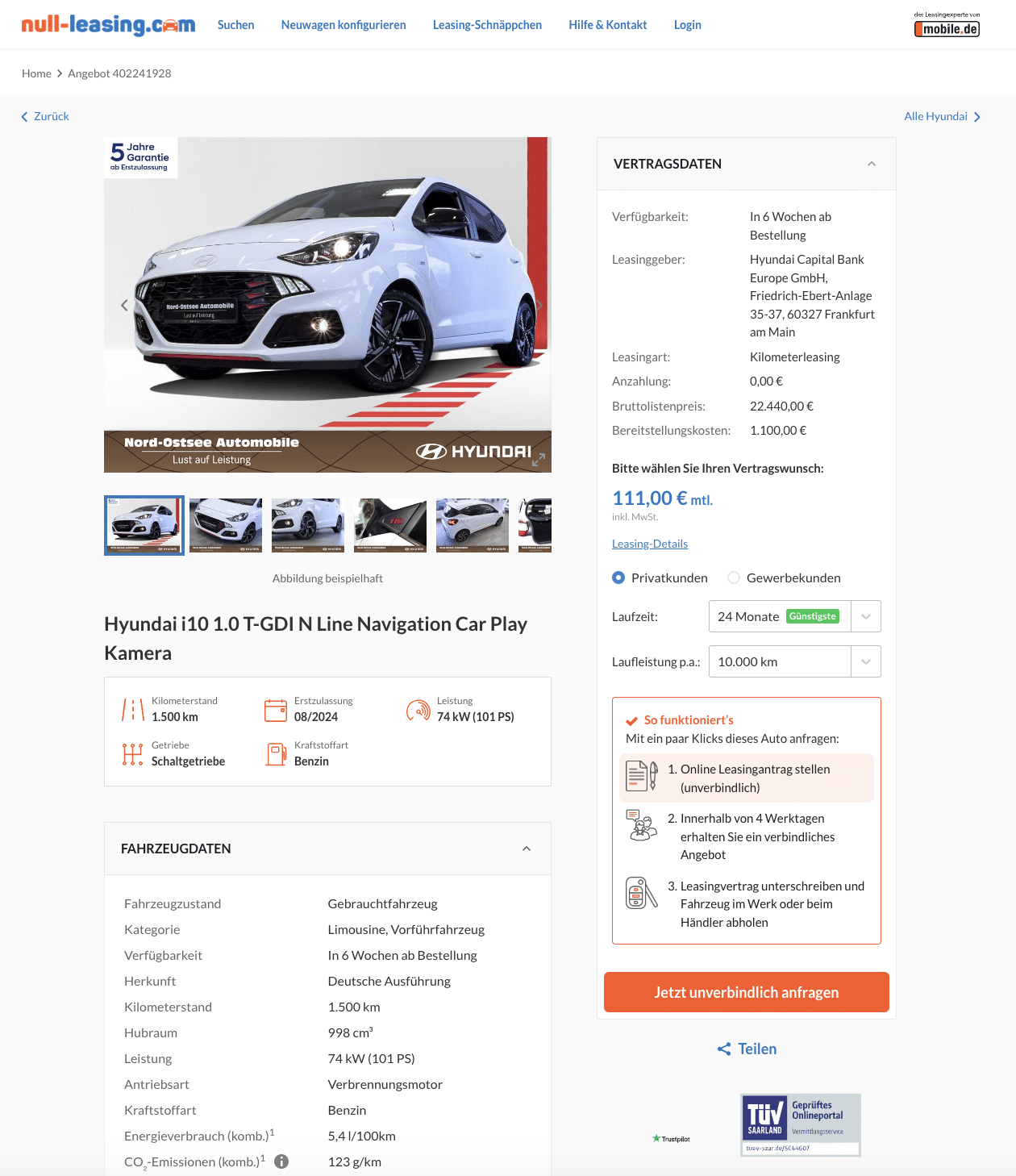
Task: Open the Laufzeit 24 Monate dropdown
Action: click(x=794, y=616)
